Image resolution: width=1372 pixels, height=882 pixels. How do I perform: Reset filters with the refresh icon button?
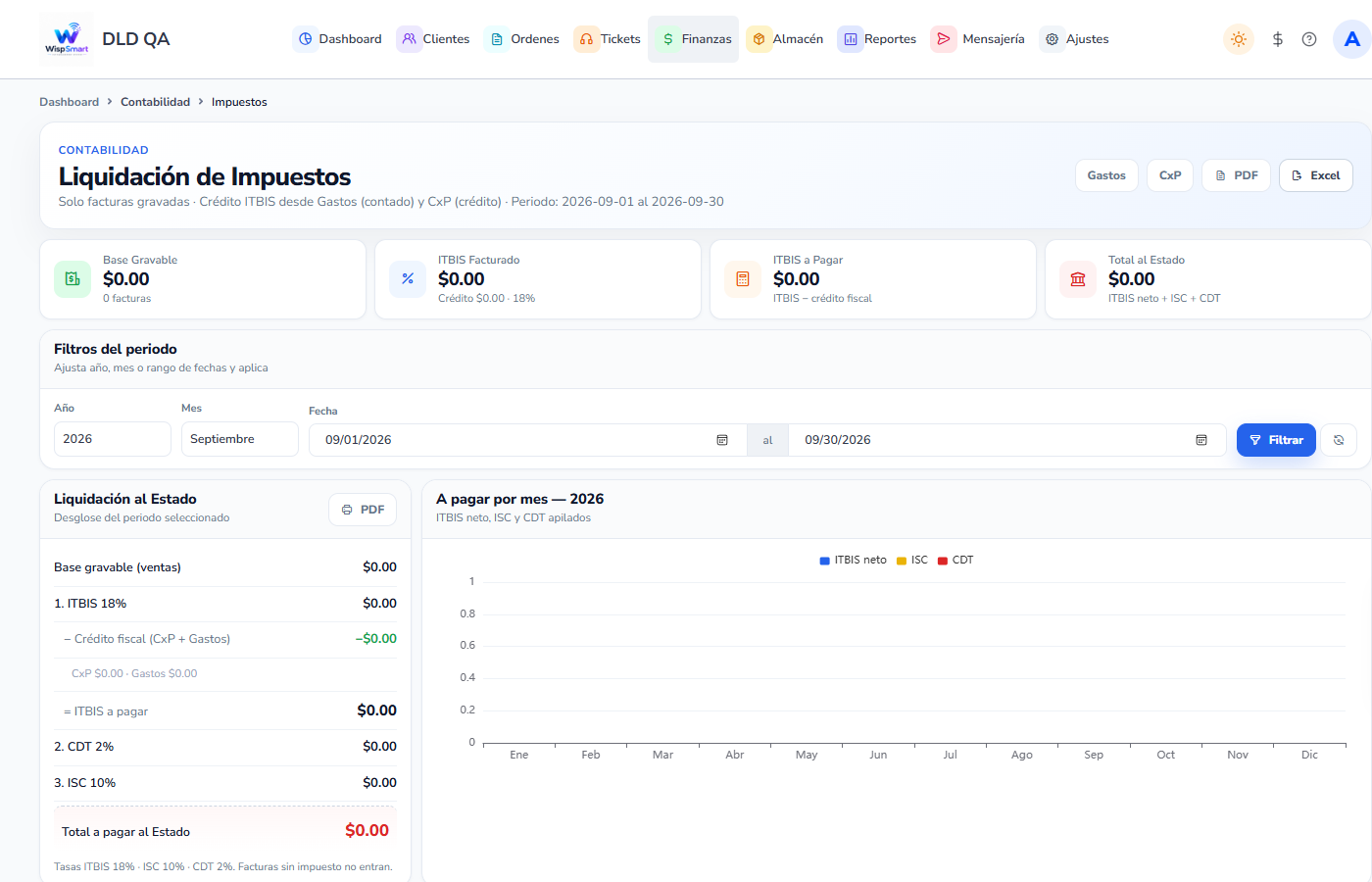pyautogui.click(x=1339, y=440)
